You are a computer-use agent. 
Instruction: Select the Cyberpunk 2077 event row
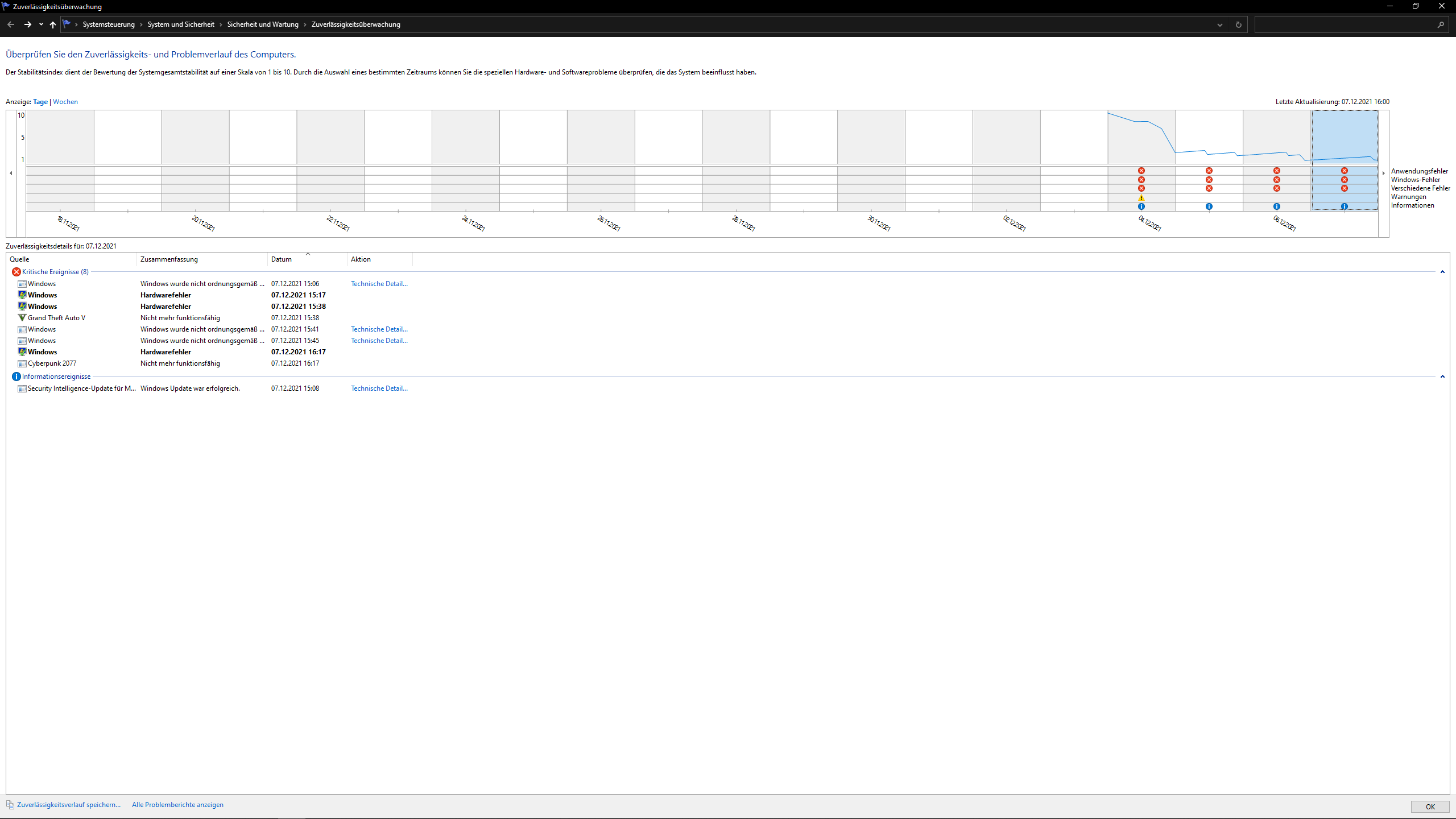pos(52,363)
